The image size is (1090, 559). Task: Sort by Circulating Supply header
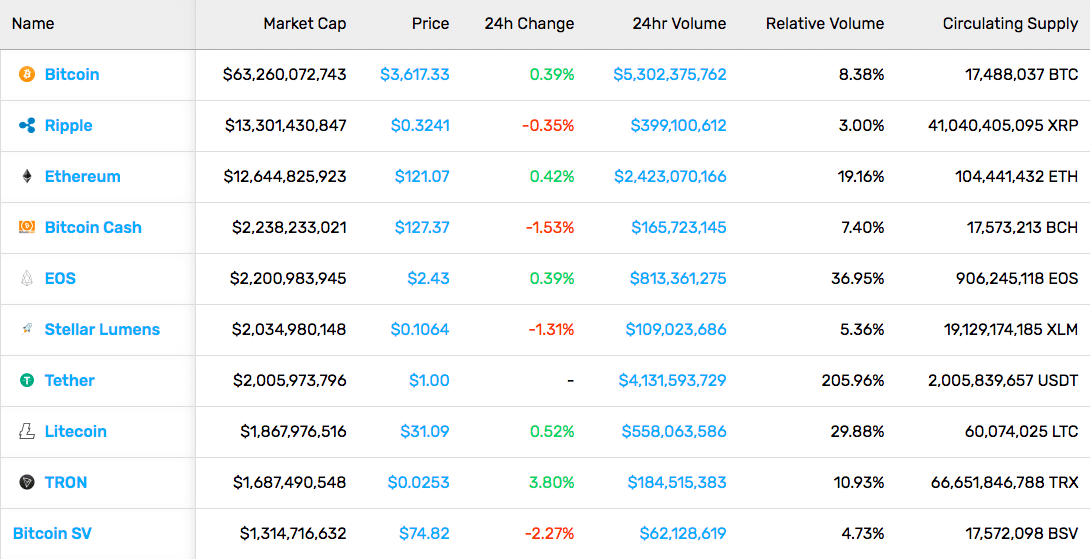tap(1010, 24)
